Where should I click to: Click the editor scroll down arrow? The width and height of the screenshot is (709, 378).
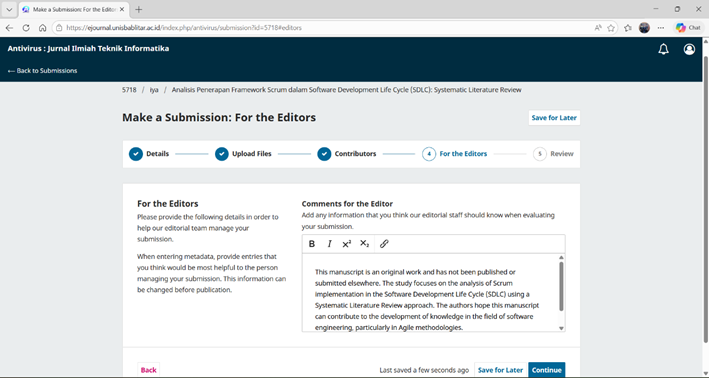pos(561,328)
